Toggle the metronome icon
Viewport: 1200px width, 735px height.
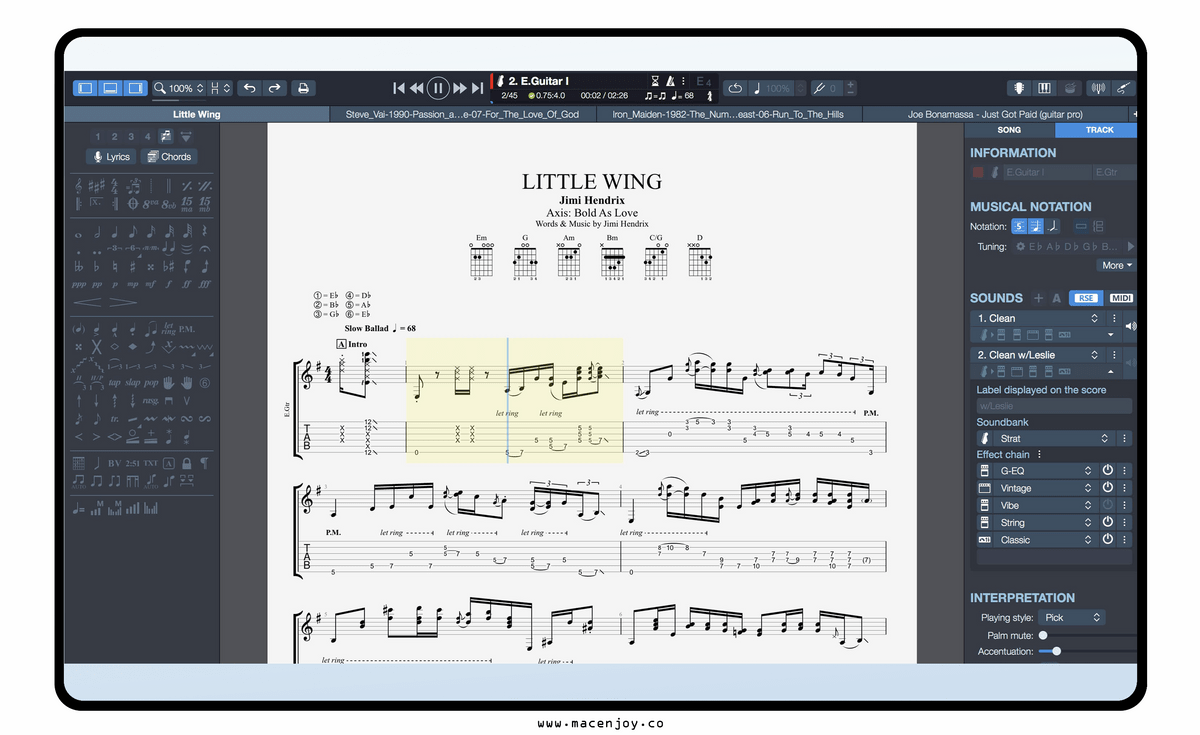click(670, 81)
